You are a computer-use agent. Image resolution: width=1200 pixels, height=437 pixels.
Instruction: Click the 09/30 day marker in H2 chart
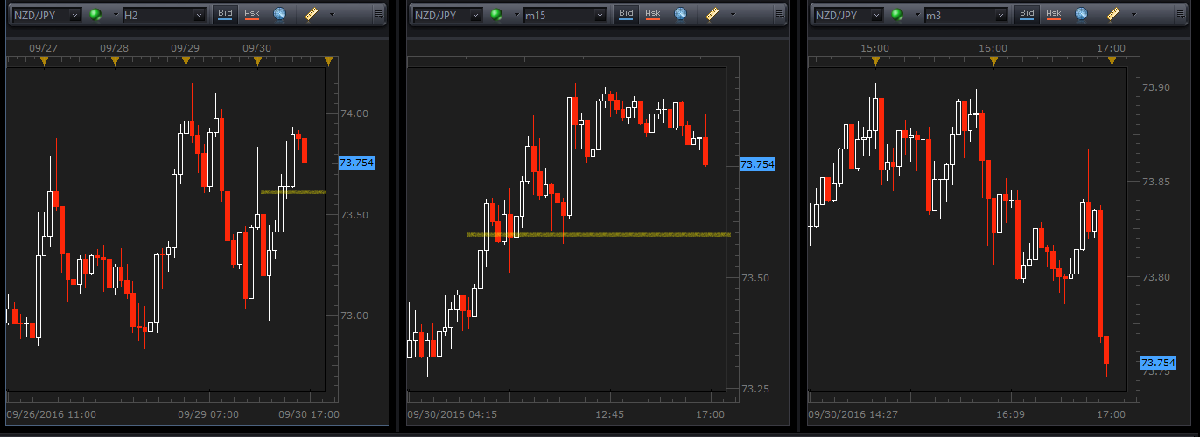[x=257, y=62]
